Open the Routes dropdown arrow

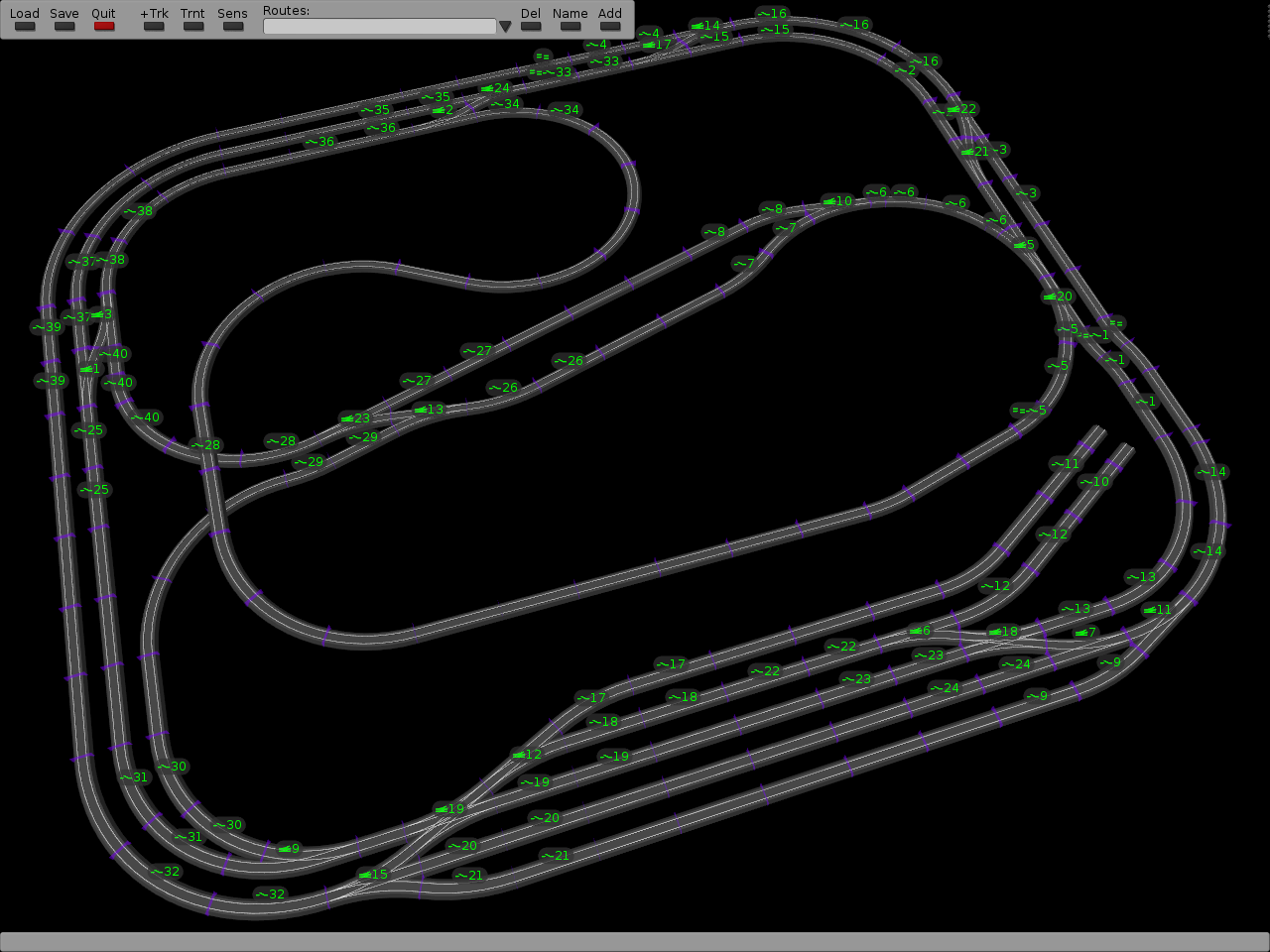(505, 27)
